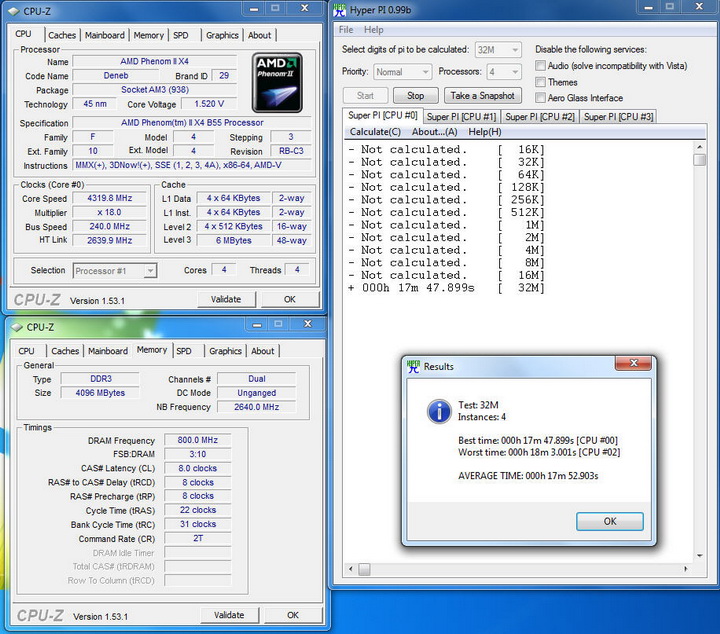Select Mainboard tab in bottom CPU-Z window
This screenshot has width=720, height=634.
click(108, 351)
